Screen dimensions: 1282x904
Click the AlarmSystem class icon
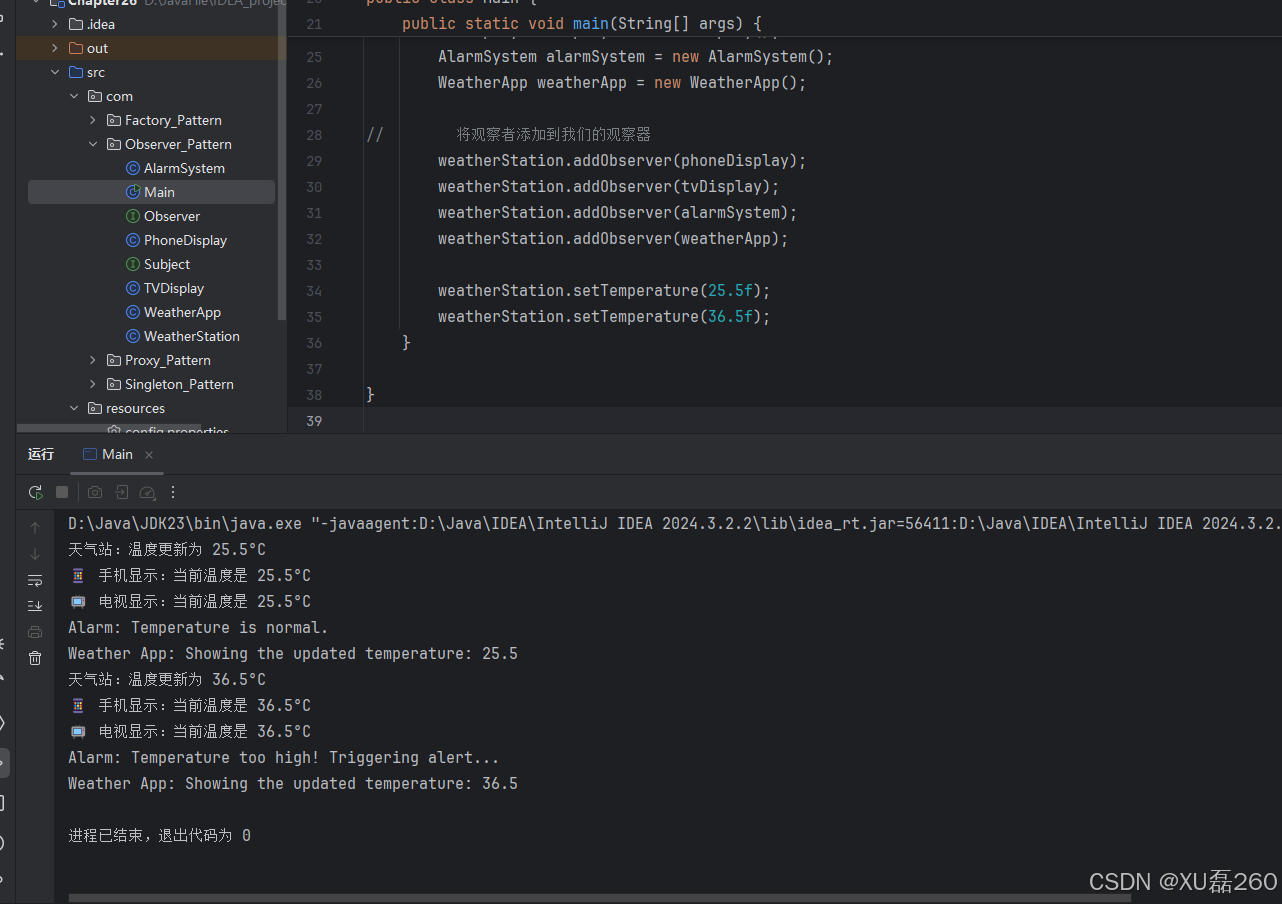(133, 168)
